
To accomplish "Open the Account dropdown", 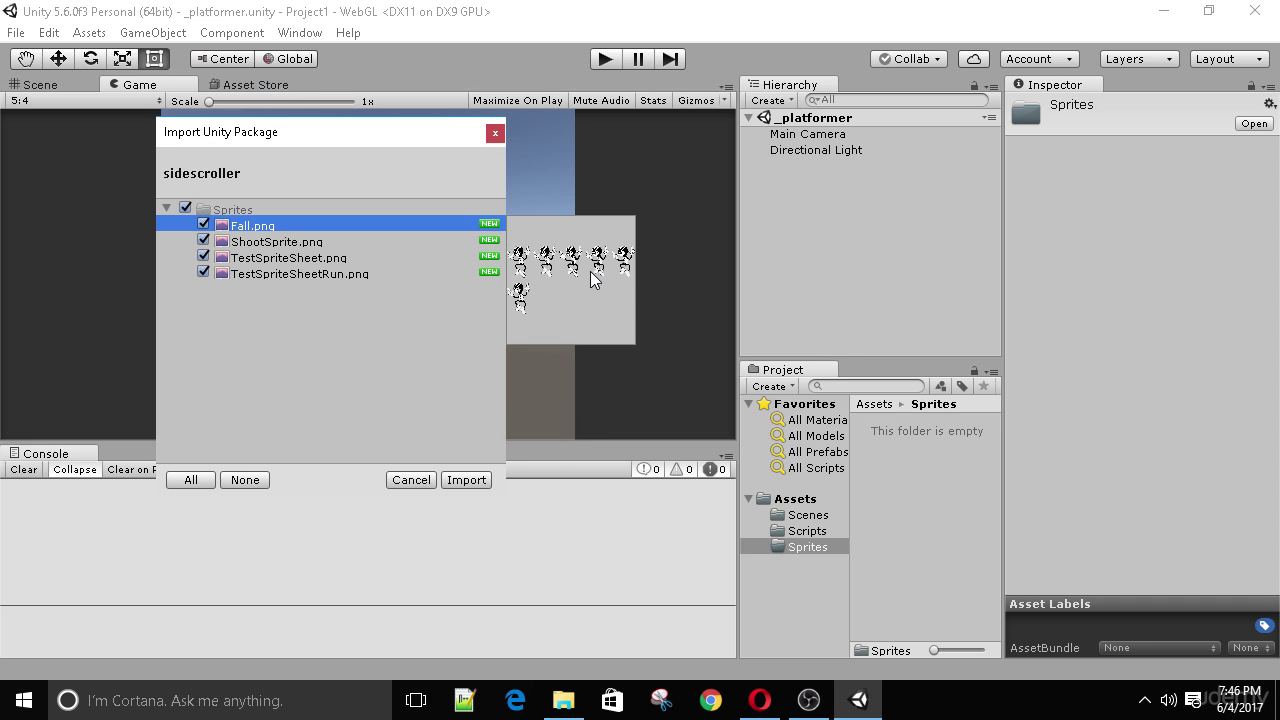I will pos(1039,59).
